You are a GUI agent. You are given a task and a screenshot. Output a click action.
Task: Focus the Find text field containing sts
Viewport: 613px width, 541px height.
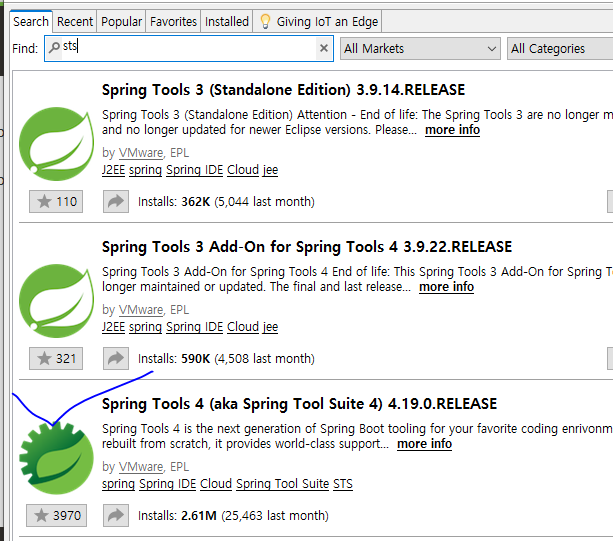tap(189, 48)
